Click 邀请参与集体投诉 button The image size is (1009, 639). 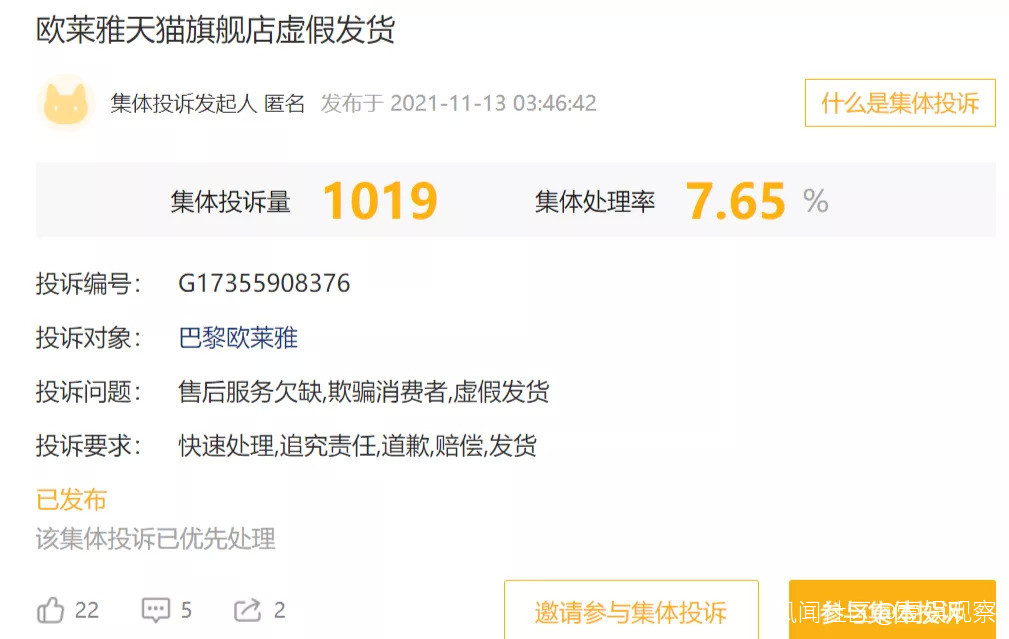(631, 610)
